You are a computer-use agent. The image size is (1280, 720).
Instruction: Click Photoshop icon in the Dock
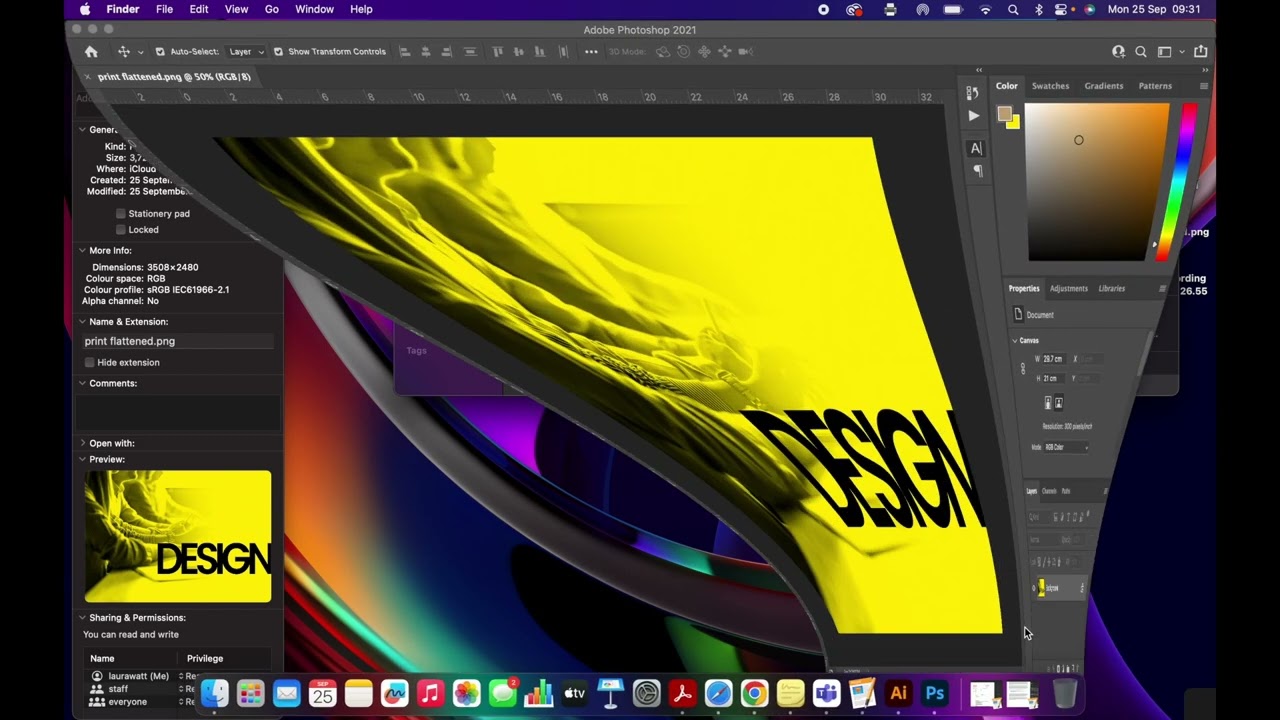point(934,693)
